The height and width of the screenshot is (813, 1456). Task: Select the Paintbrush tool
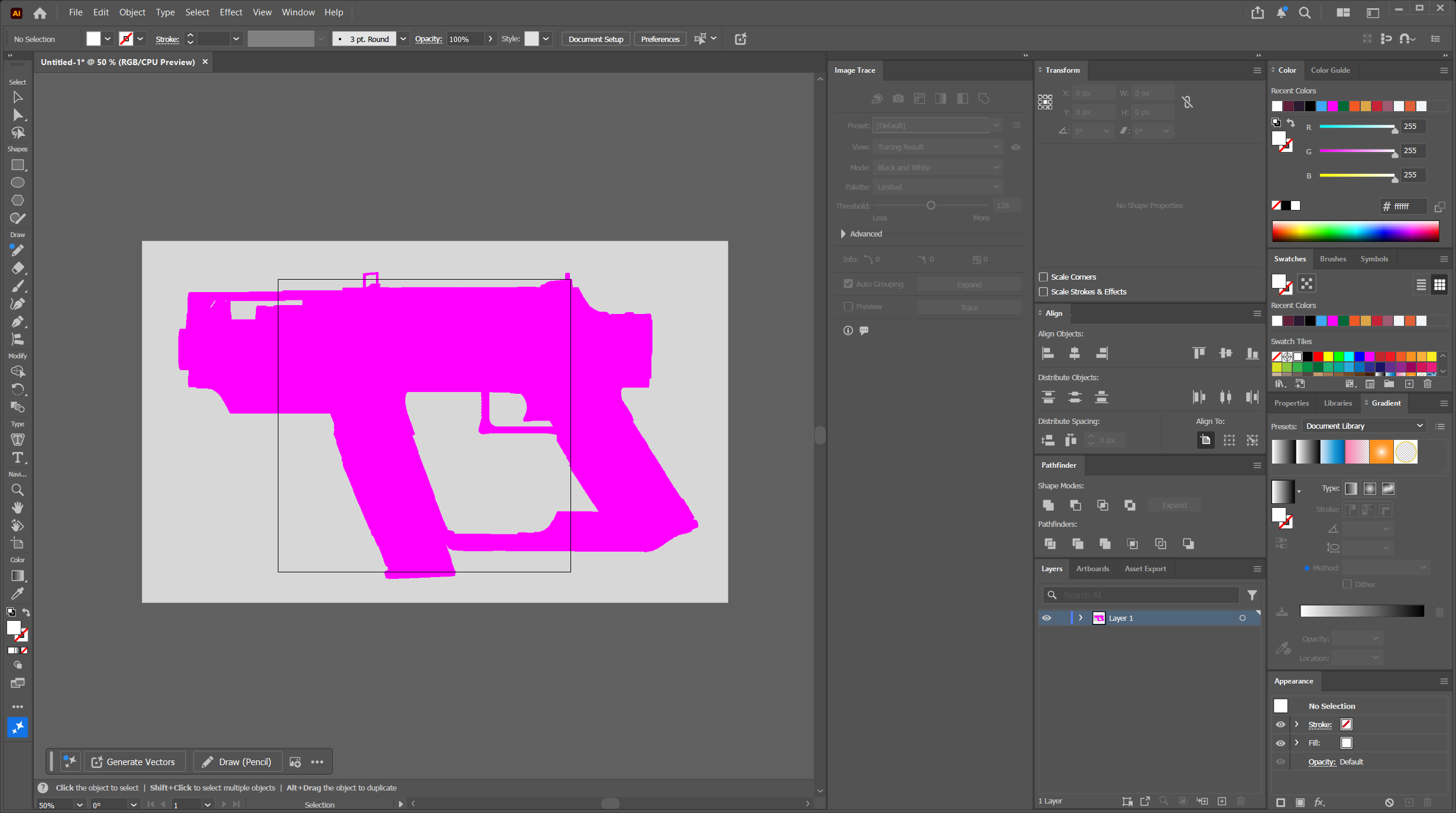pos(17,286)
